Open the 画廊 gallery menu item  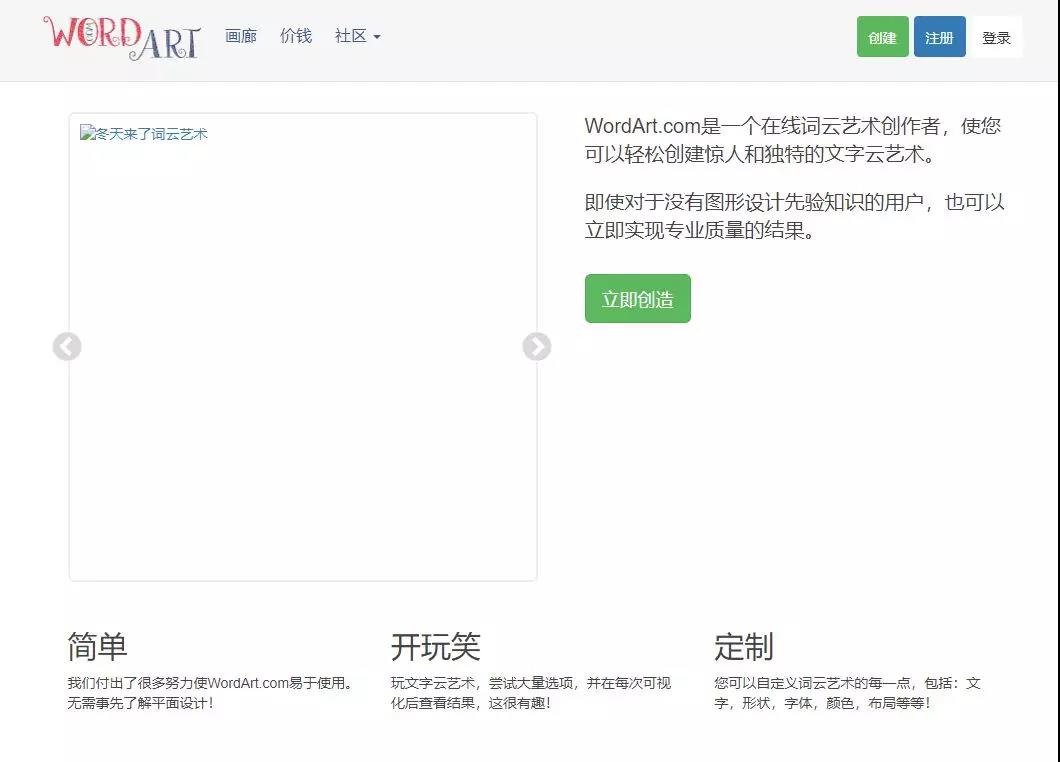point(241,36)
